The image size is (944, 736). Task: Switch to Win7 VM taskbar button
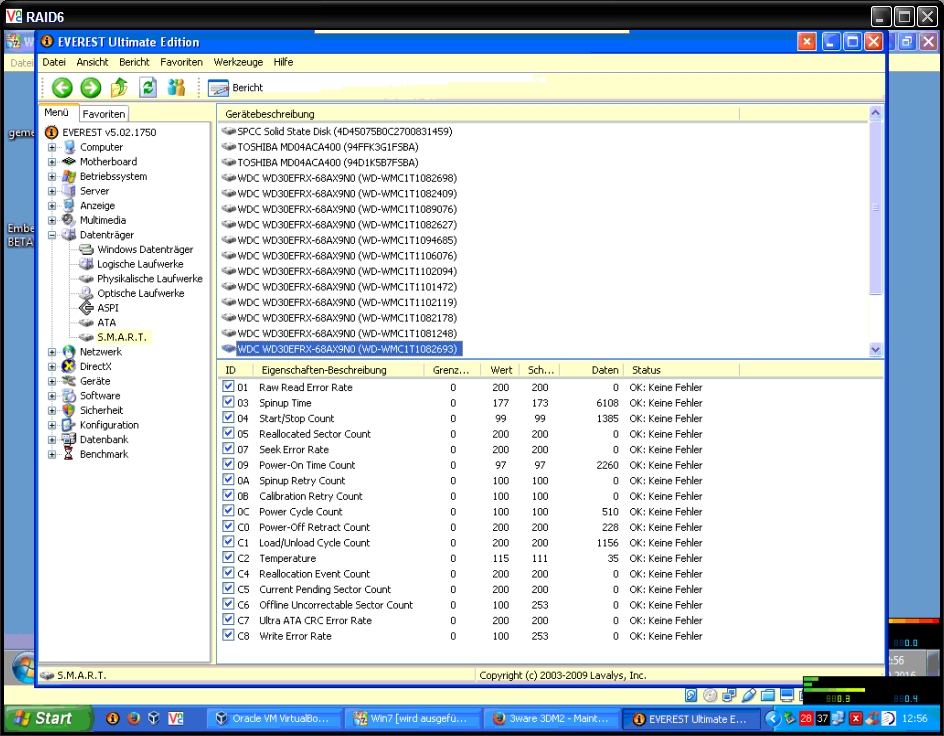412,719
